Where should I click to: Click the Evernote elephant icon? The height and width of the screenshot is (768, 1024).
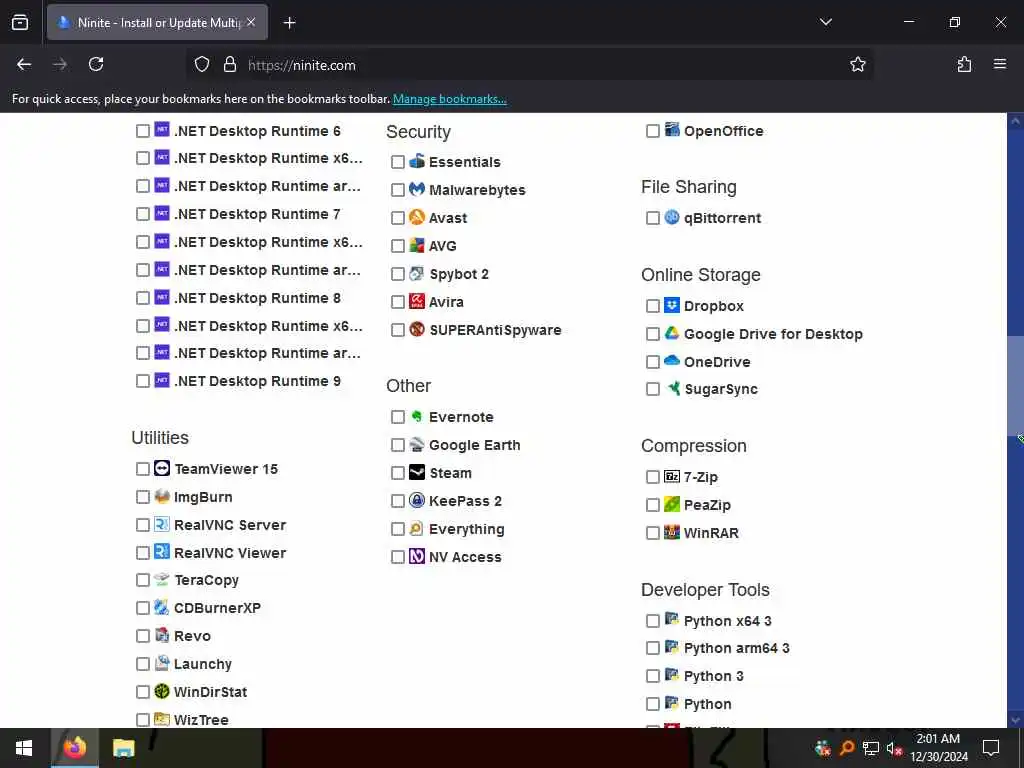[417, 416]
